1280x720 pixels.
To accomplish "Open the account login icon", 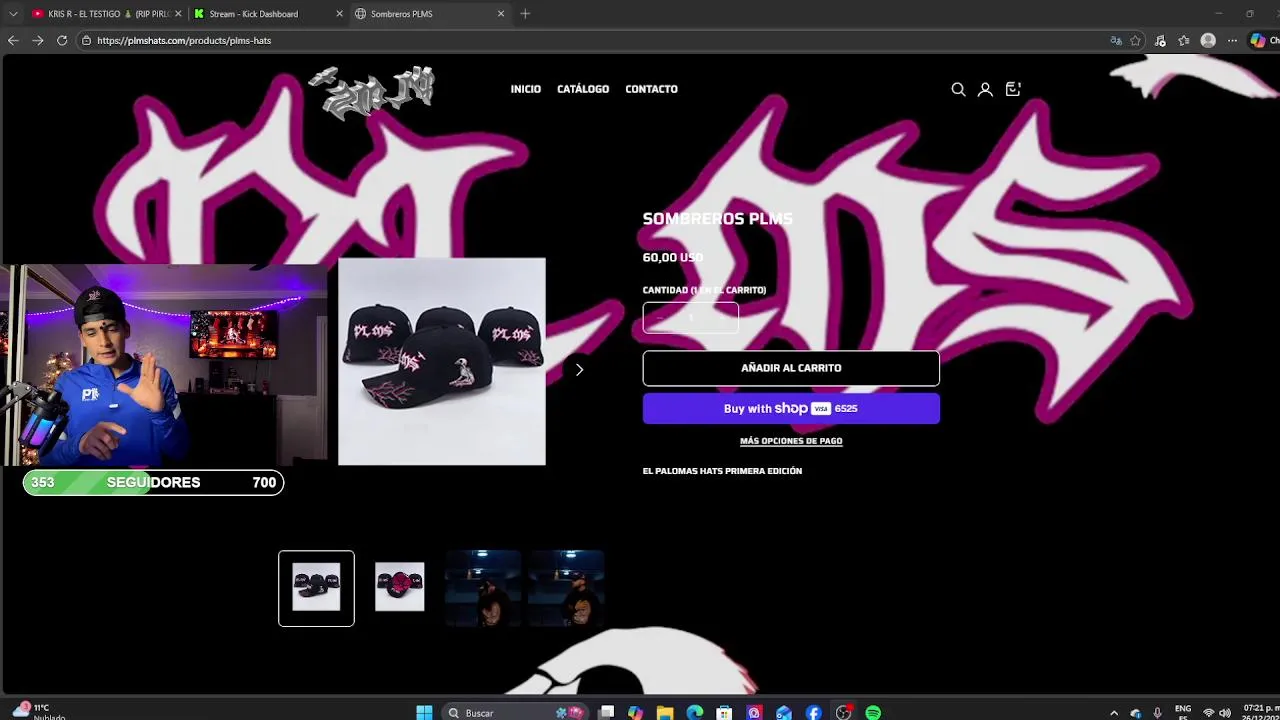I will tap(985, 89).
